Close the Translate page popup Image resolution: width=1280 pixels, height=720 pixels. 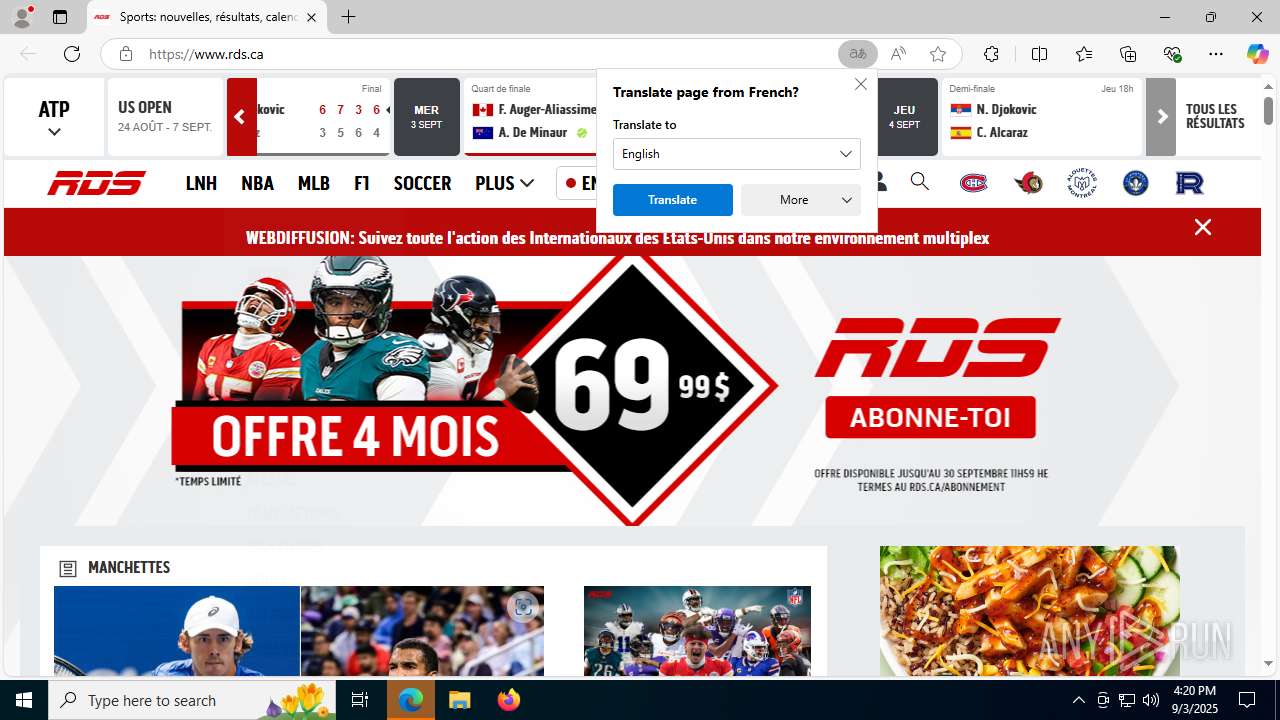(x=861, y=84)
